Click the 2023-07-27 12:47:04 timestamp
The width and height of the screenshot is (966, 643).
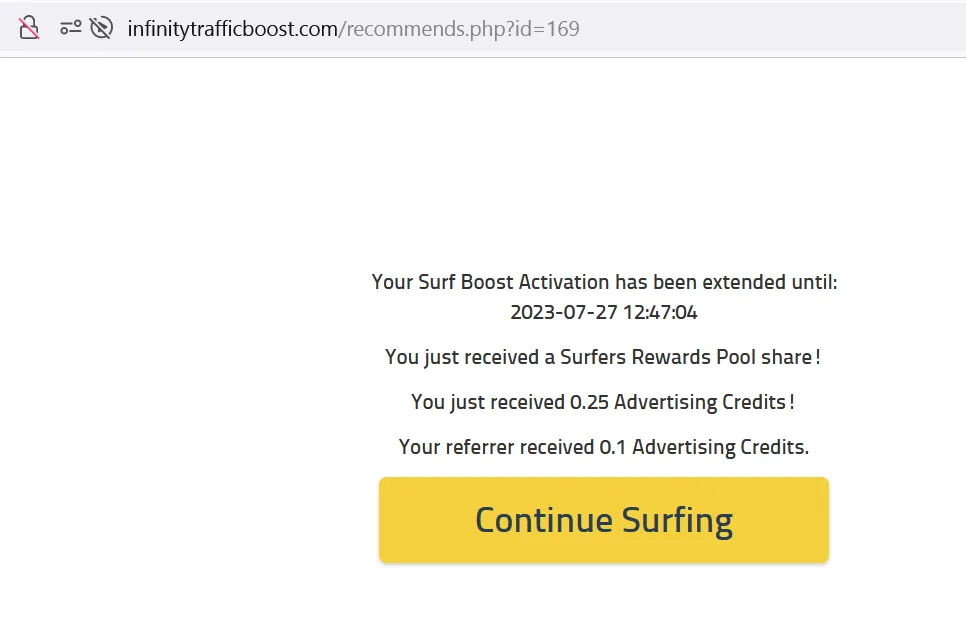click(604, 312)
